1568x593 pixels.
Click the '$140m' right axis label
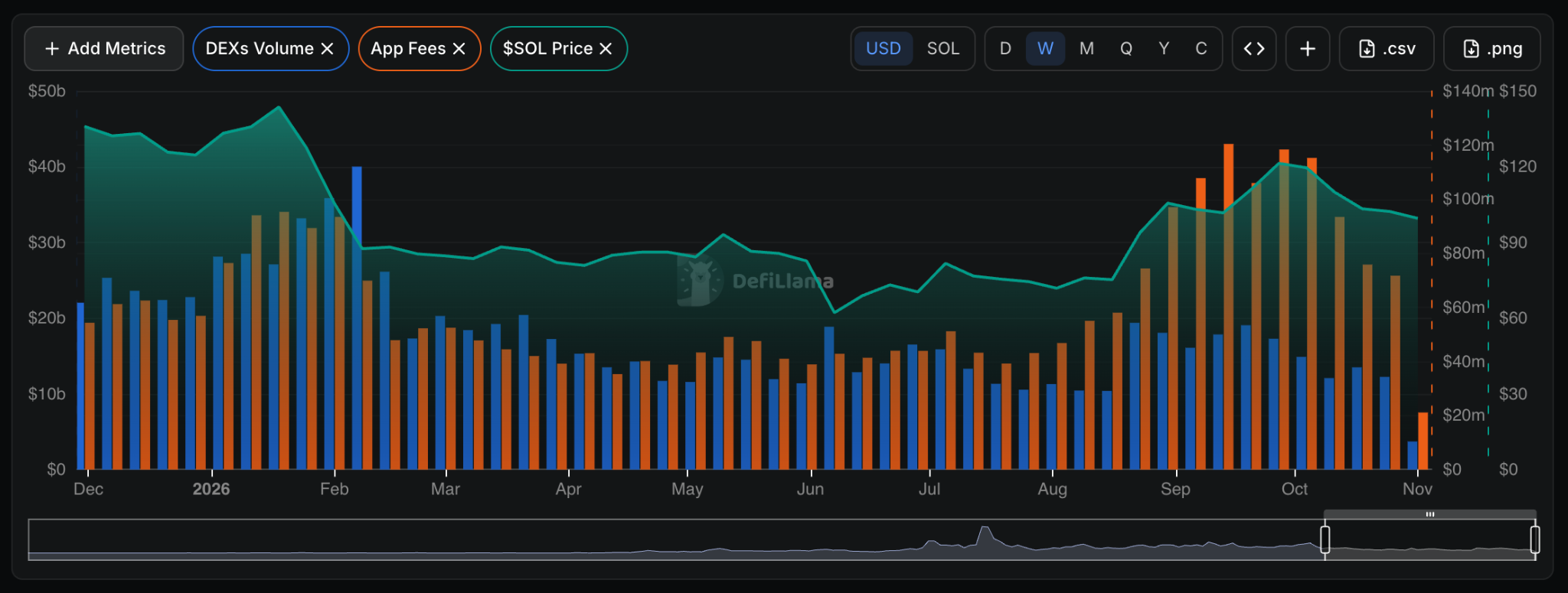tap(1468, 91)
